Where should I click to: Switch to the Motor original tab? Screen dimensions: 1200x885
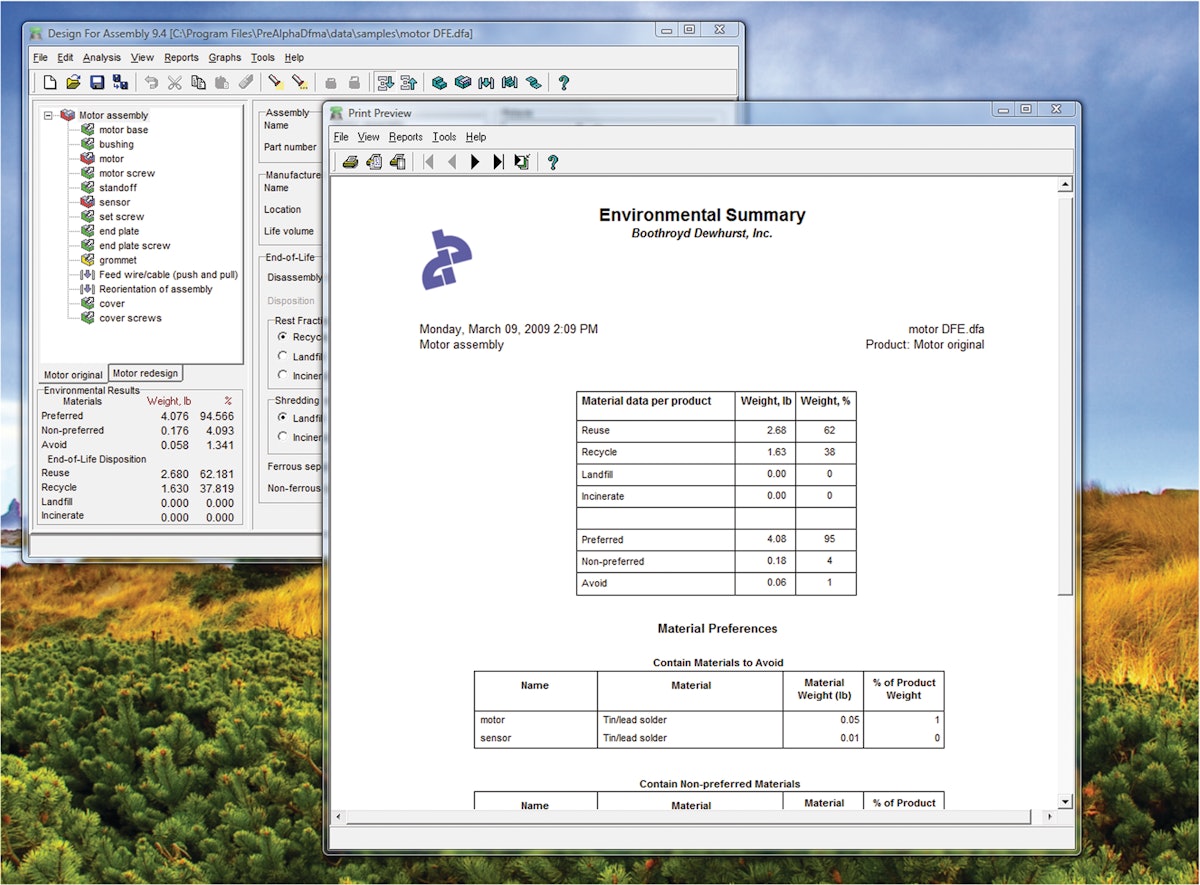[x=71, y=374]
